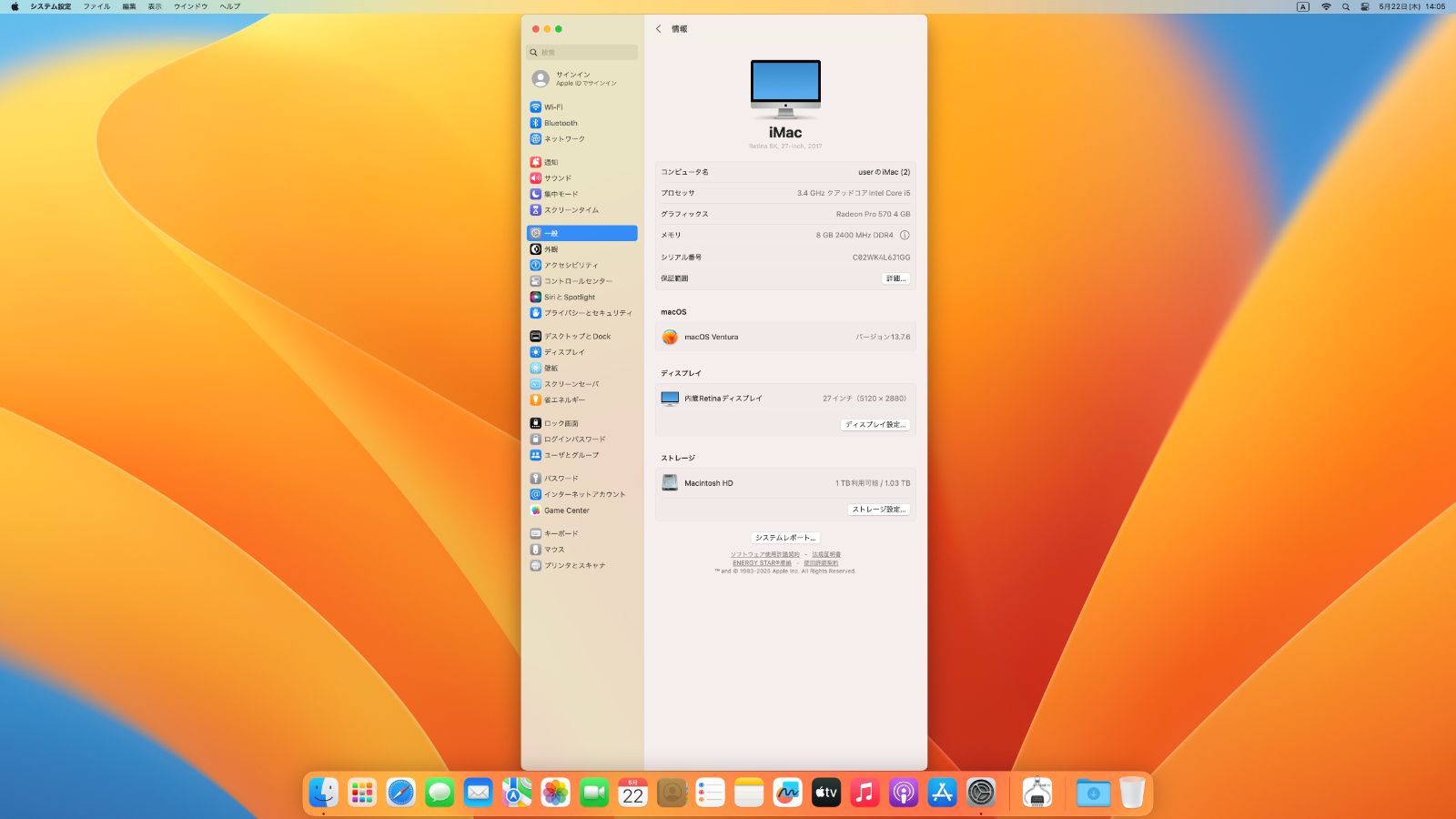
Task: Click the システムレポート... button
Action: (x=785, y=538)
